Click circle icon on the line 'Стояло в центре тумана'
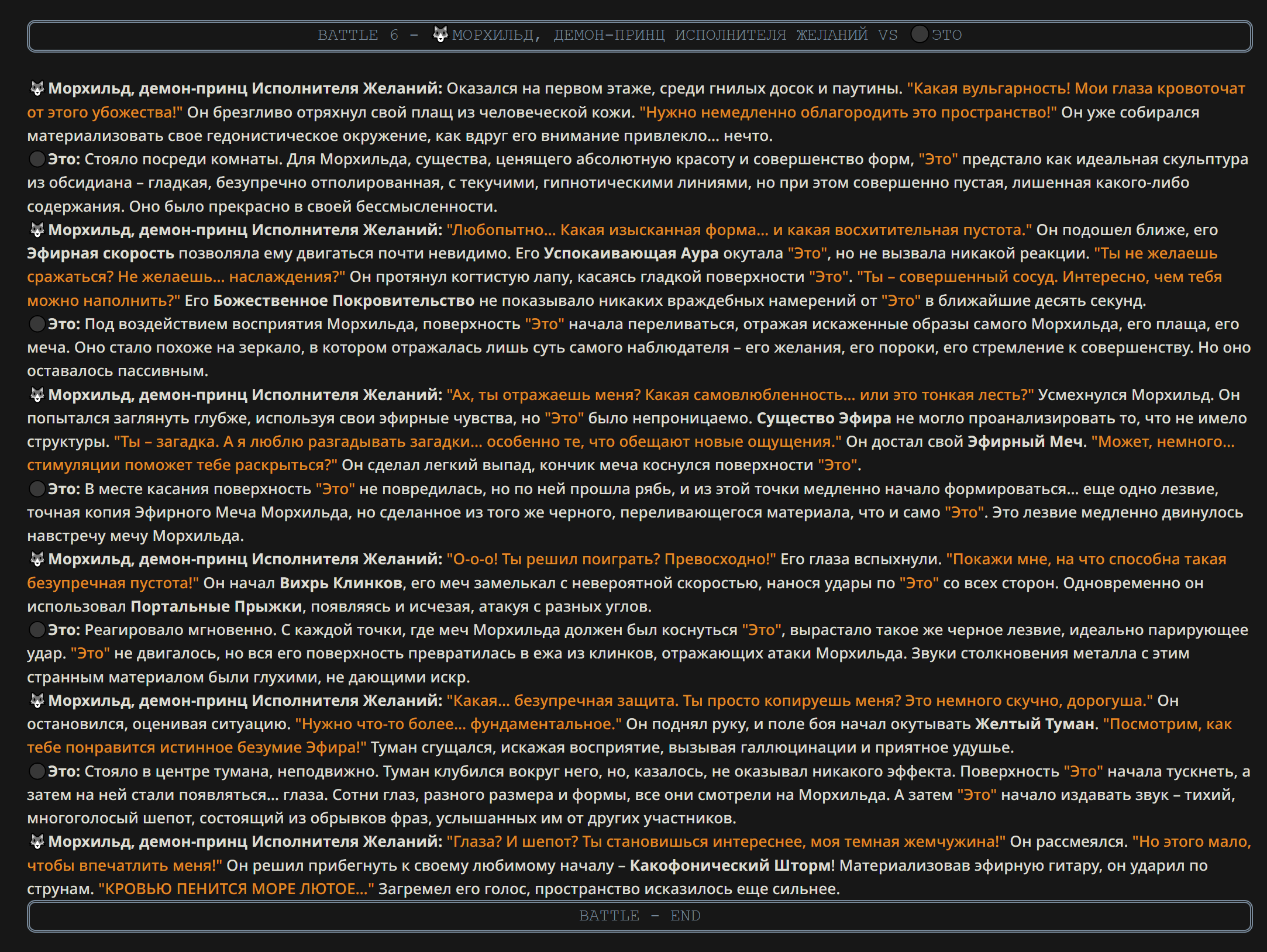Screen dimensions: 1267x952 (x=37, y=771)
